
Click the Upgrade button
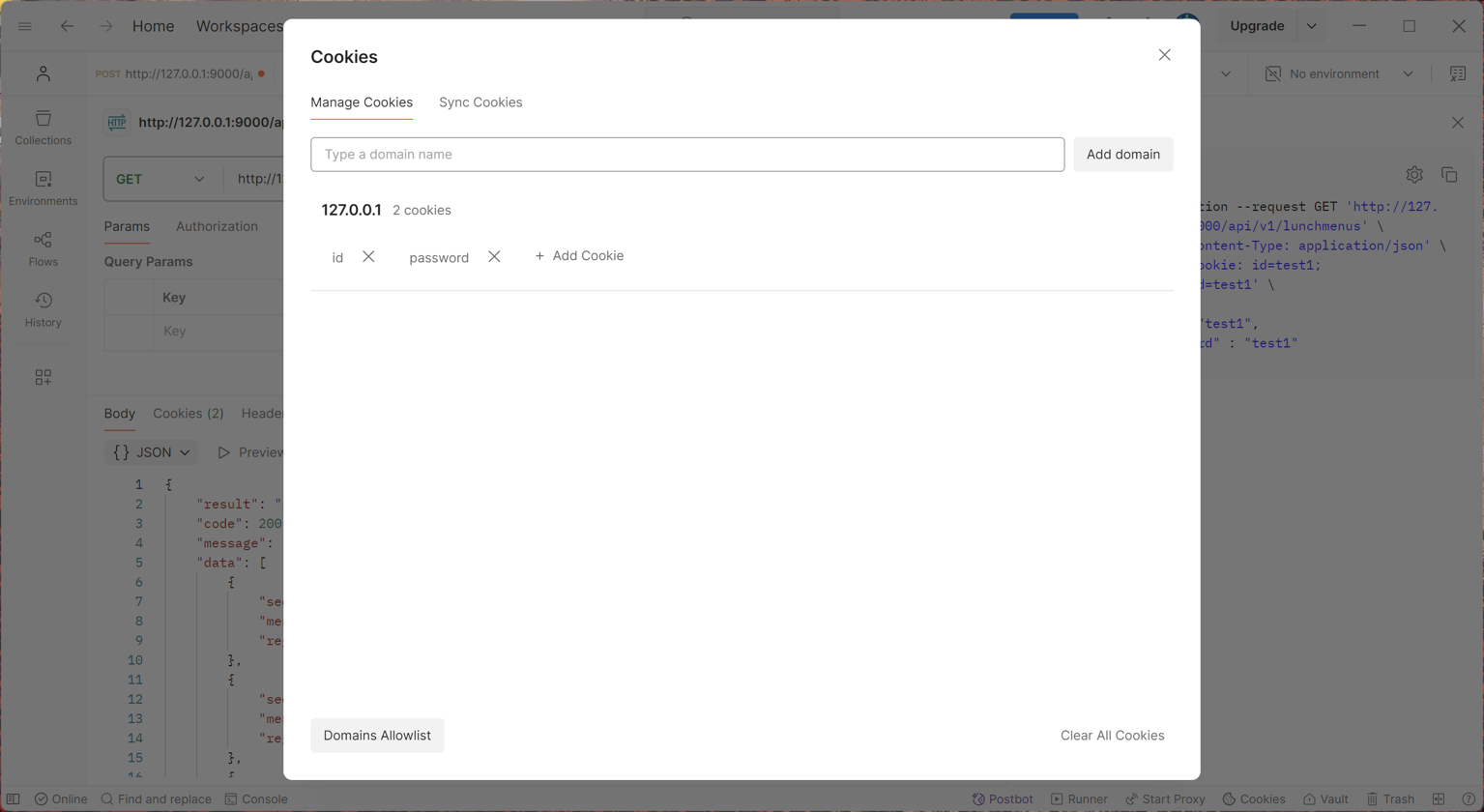pyautogui.click(x=1257, y=26)
